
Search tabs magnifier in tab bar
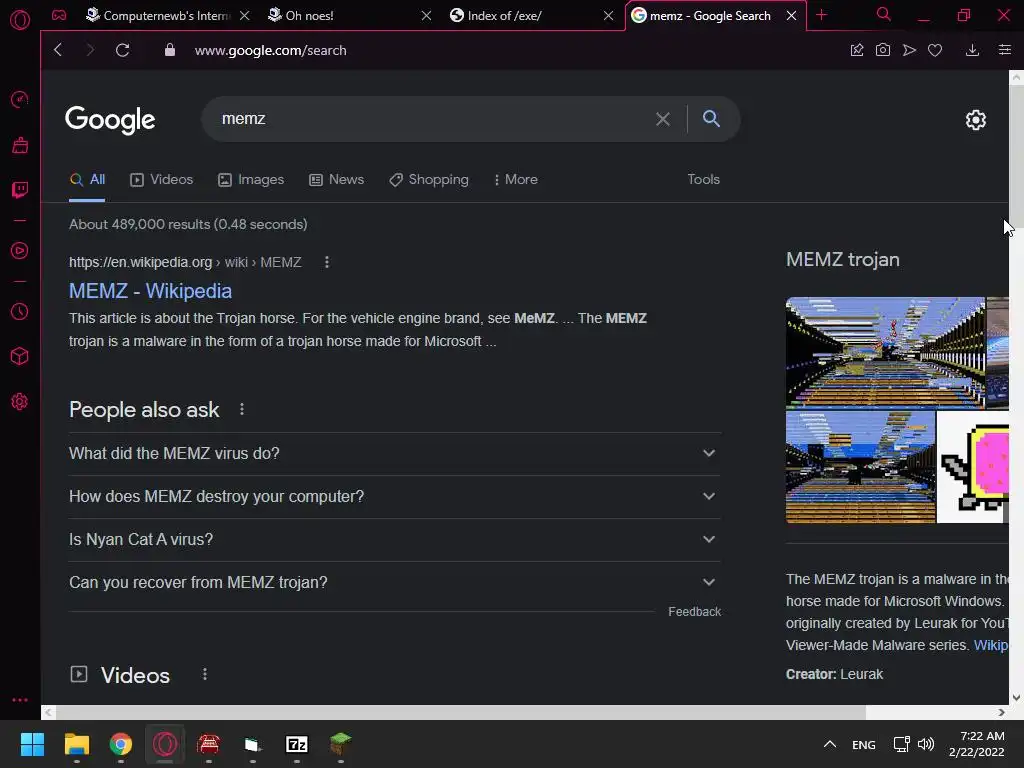[x=884, y=14]
